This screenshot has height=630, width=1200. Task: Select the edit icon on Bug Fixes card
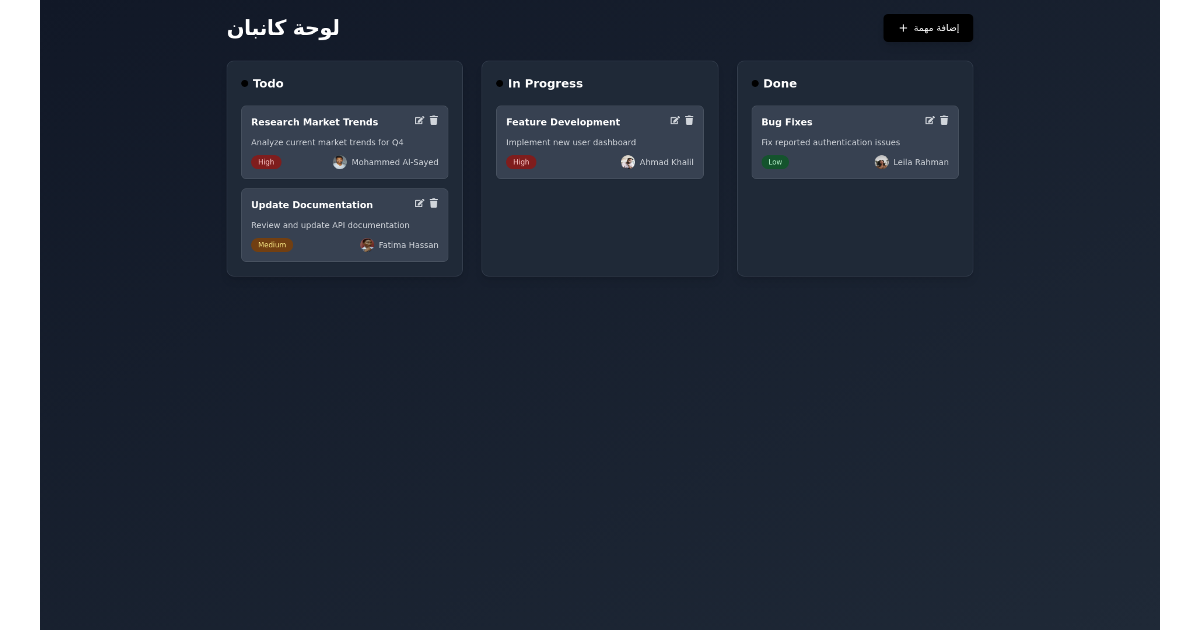coord(930,120)
